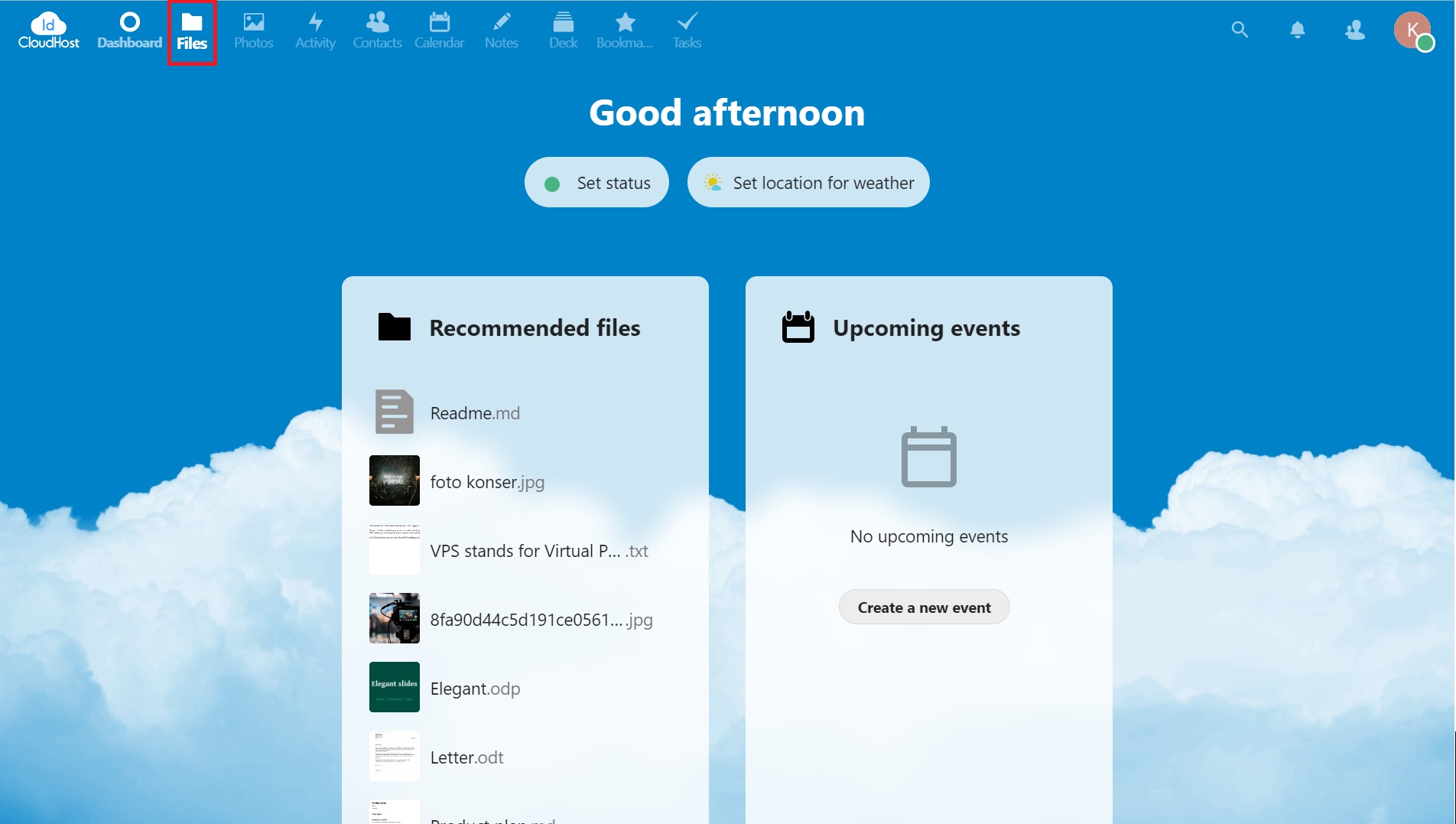Open the user avatar menu
Screen dimensions: 1456x824
click(1412, 31)
